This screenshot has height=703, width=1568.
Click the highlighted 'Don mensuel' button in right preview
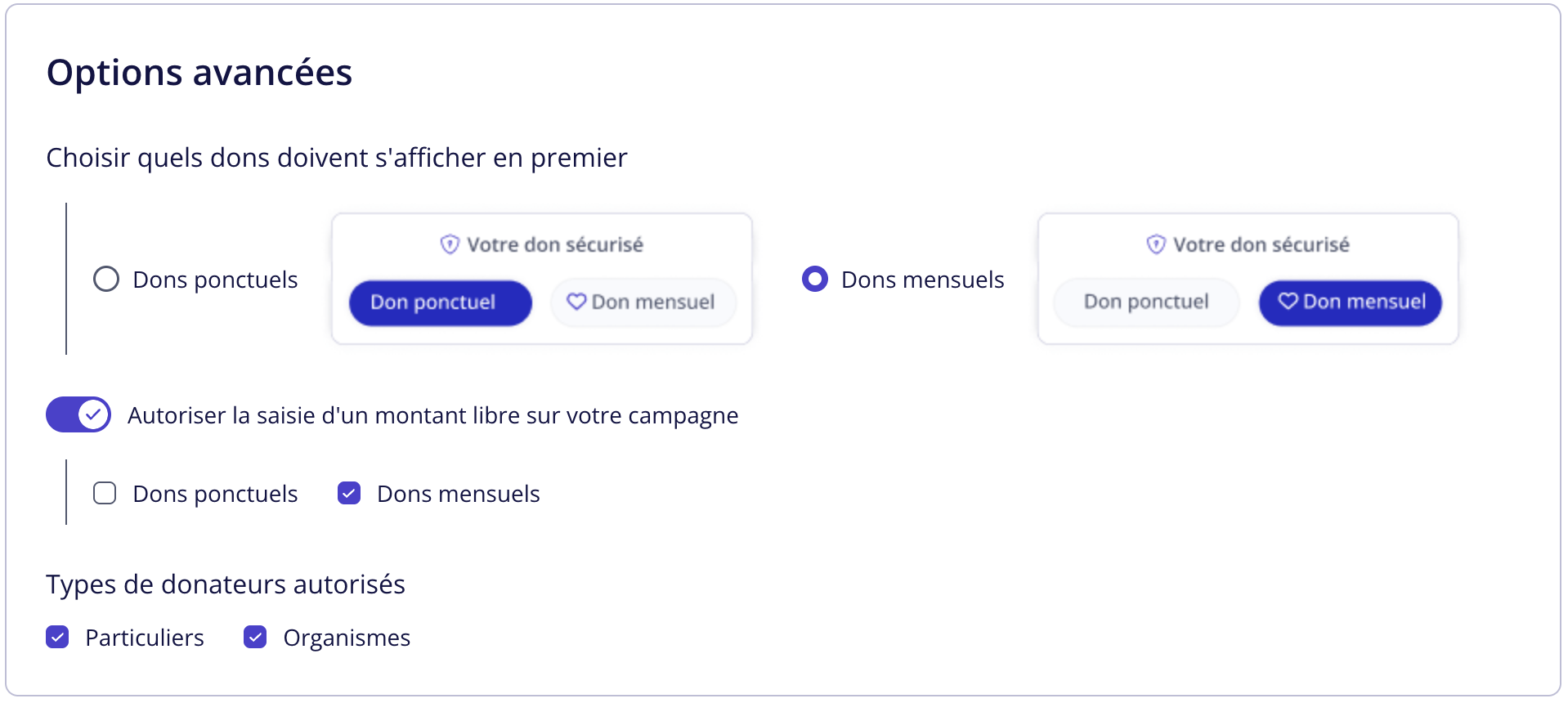1349,302
